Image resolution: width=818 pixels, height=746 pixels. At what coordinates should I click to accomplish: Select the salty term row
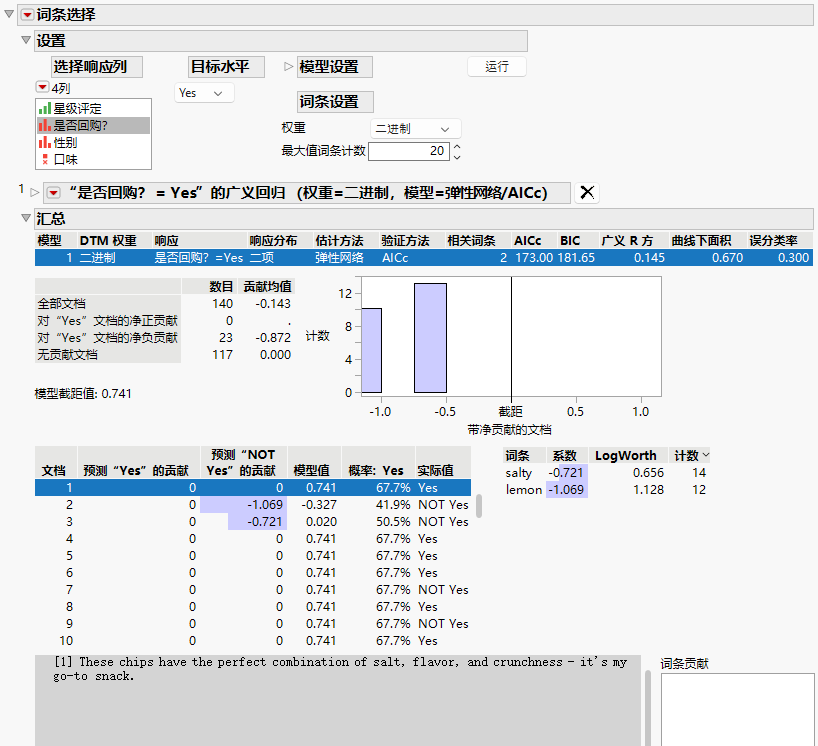[606, 473]
